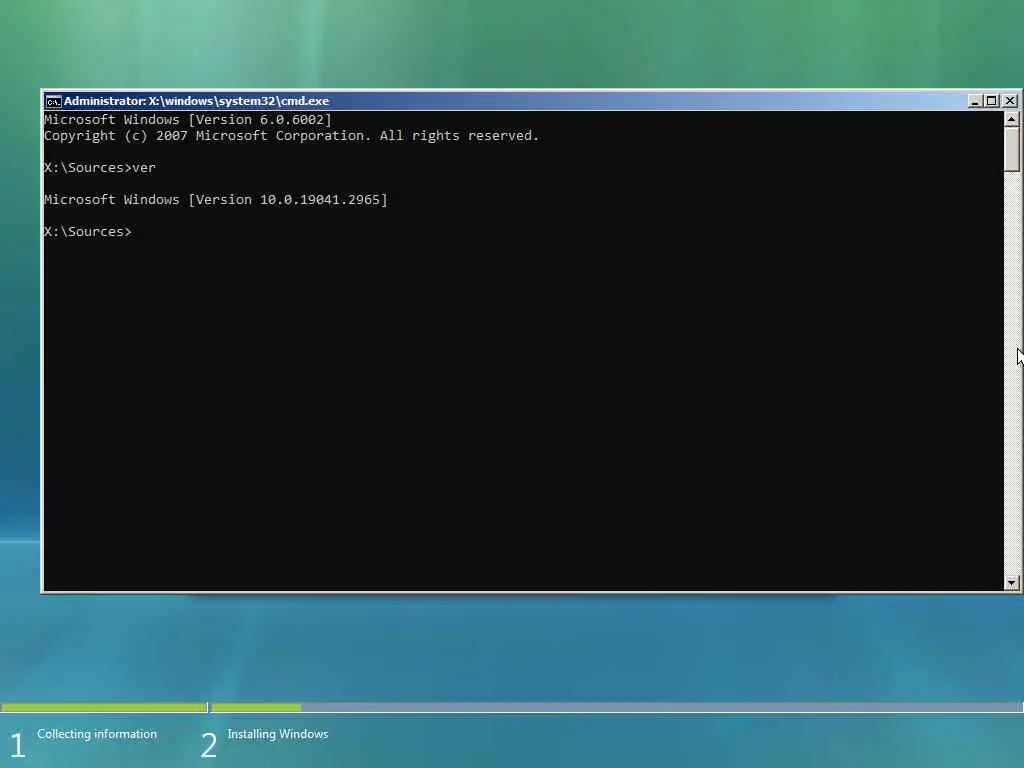1024x768 pixels.
Task: Click the cmd scrollbar down arrow
Action: click(x=1012, y=583)
